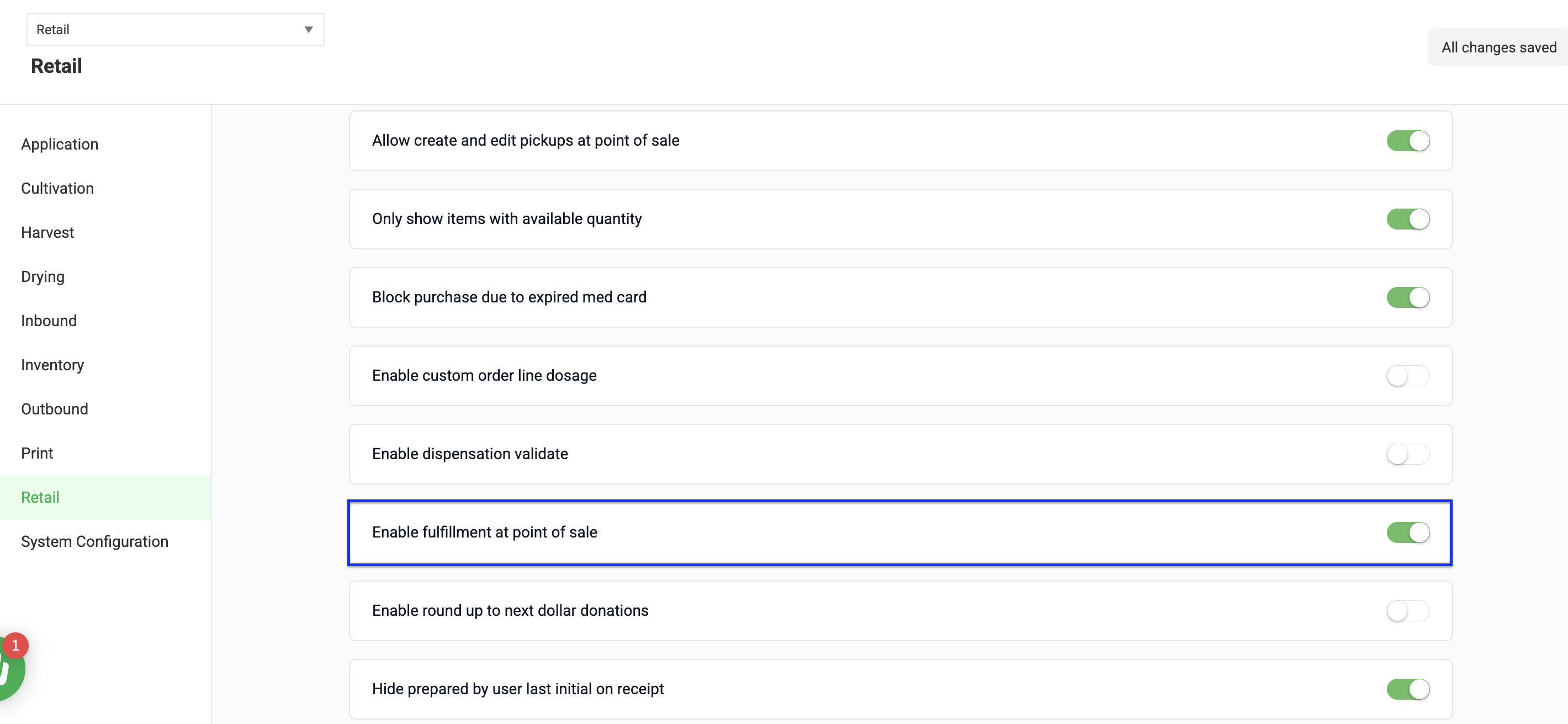Open Inventory settings section
The width and height of the screenshot is (1568, 724).
pyautogui.click(x=52, y=365)
